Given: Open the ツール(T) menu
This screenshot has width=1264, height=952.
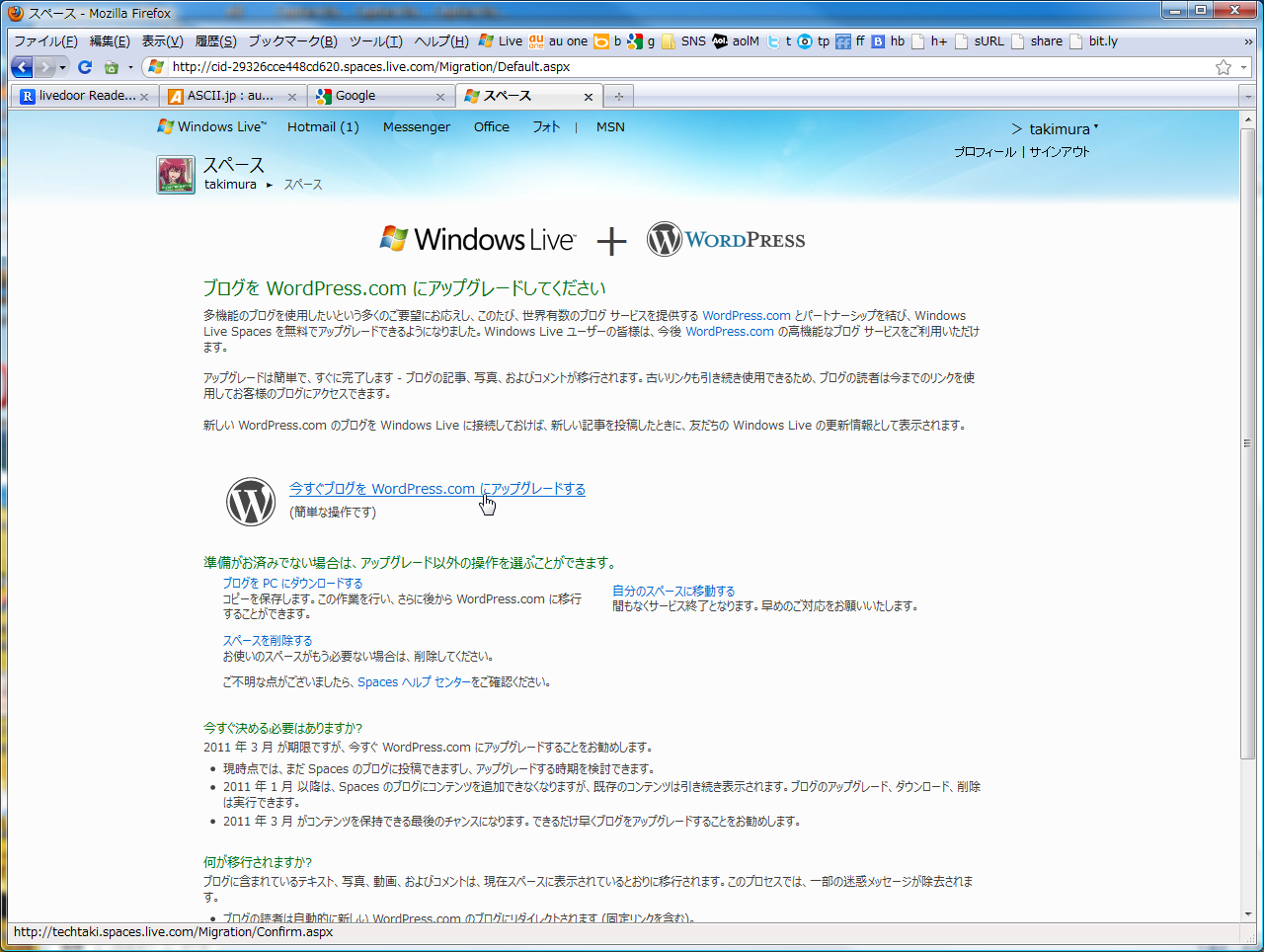Looking at the screenshot, I should click(x=375, y=41).
